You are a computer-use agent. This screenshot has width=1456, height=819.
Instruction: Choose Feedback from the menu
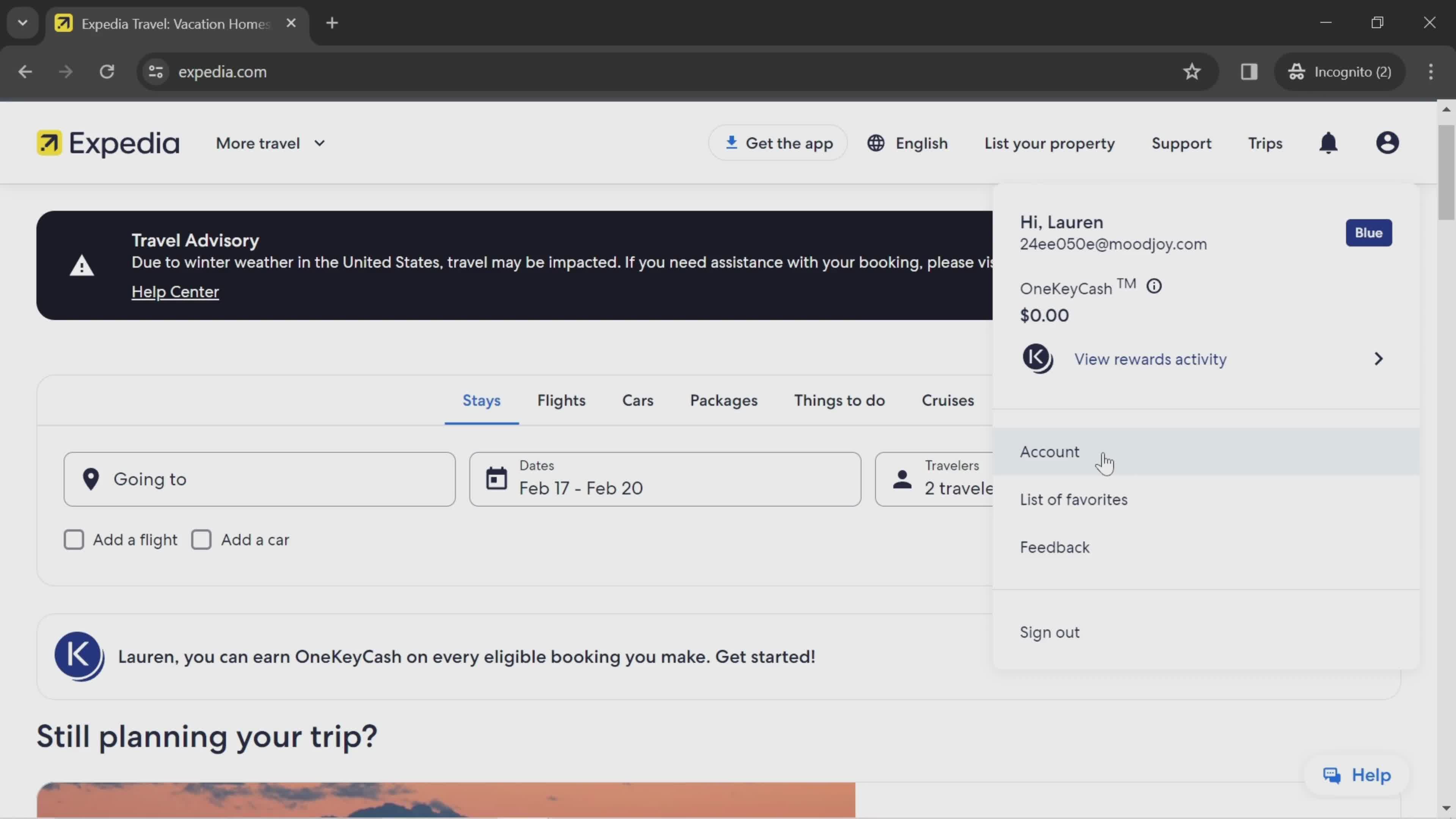(x=1206, y=547)
